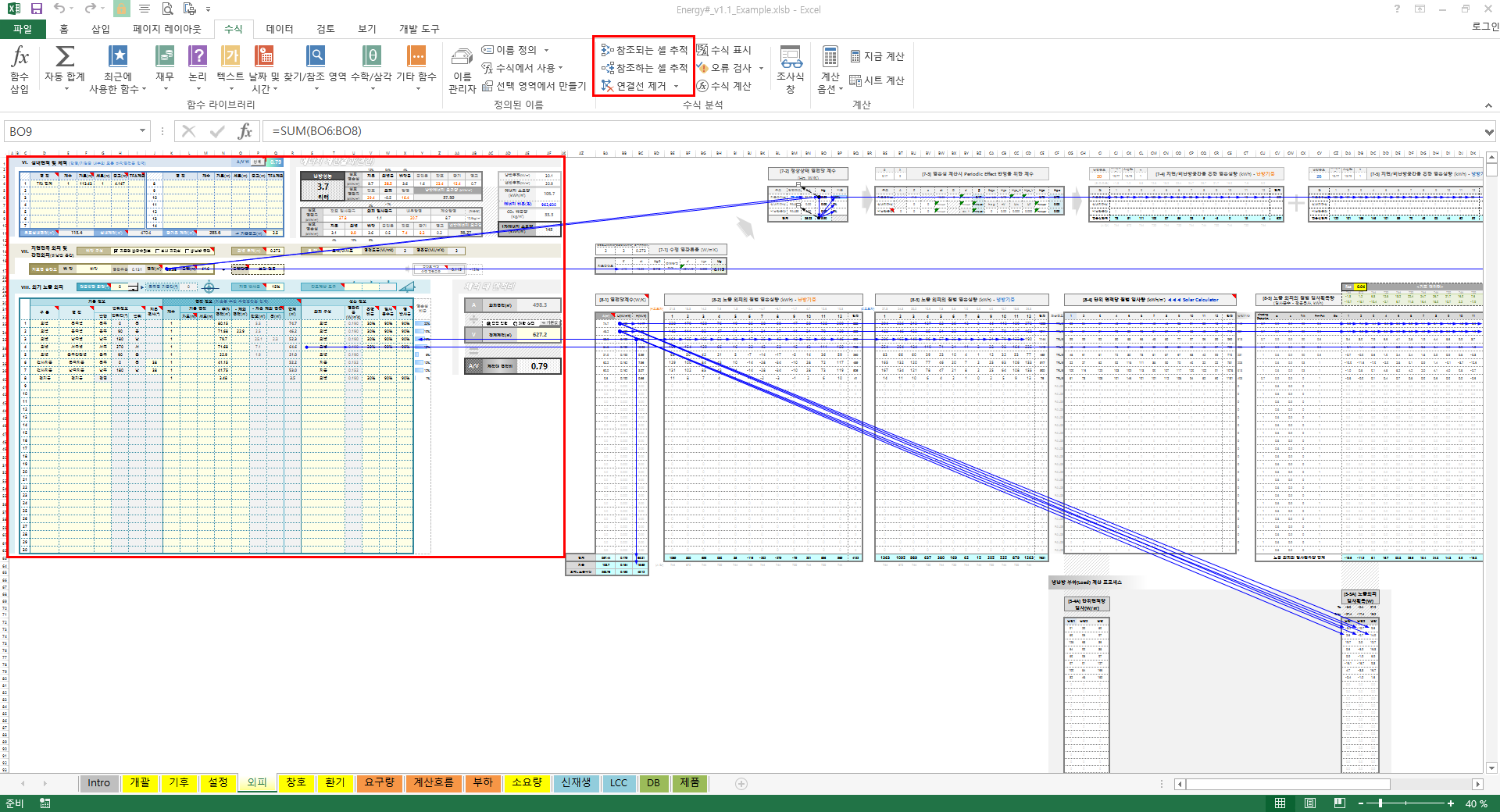The image size is (1500, 812).
Task: Click the 자동 합계 sigma icon
Action: [x=65, y=57]
